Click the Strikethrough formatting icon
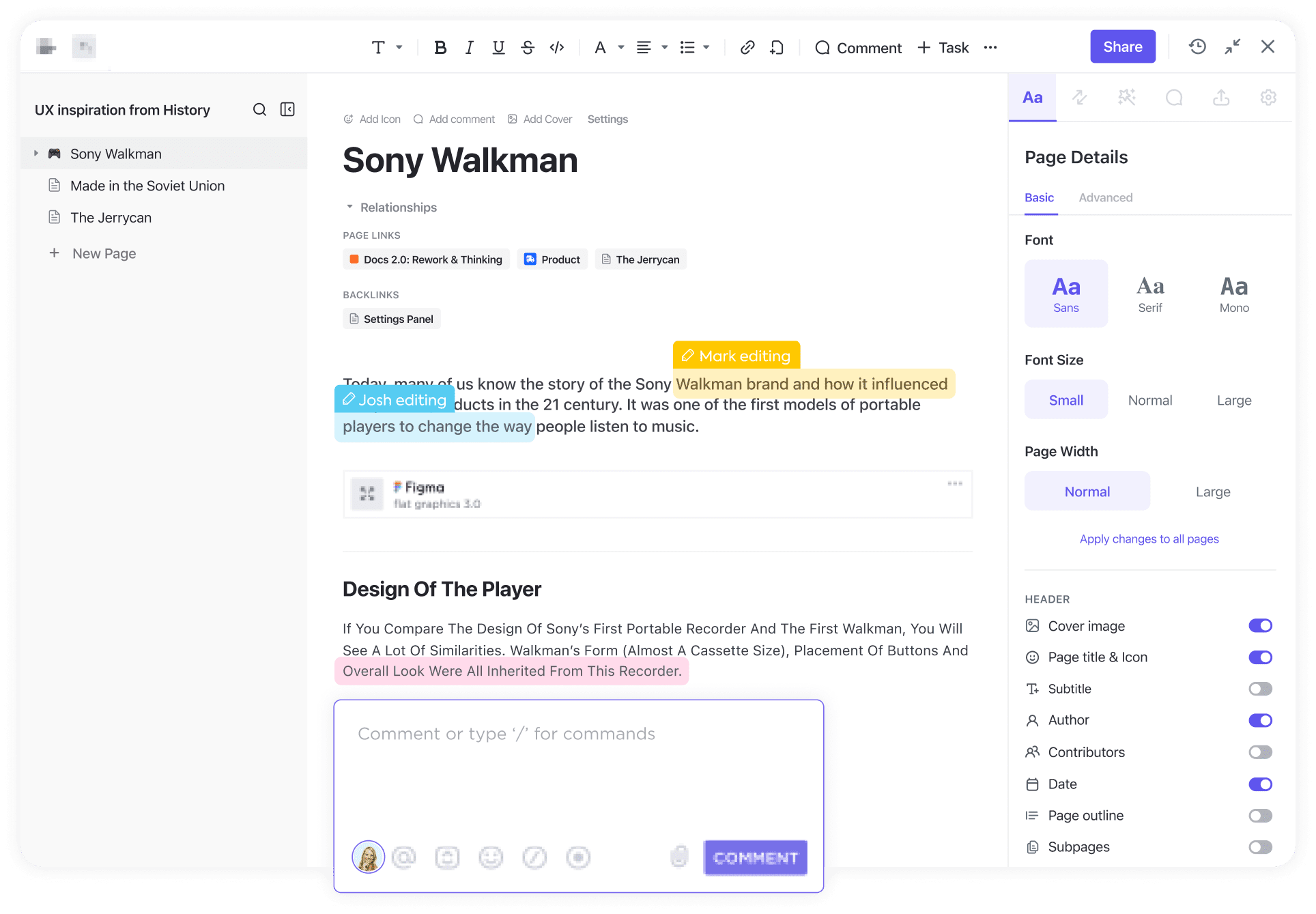This screenshot has width=1316, height=914. (x=527, y=47)
